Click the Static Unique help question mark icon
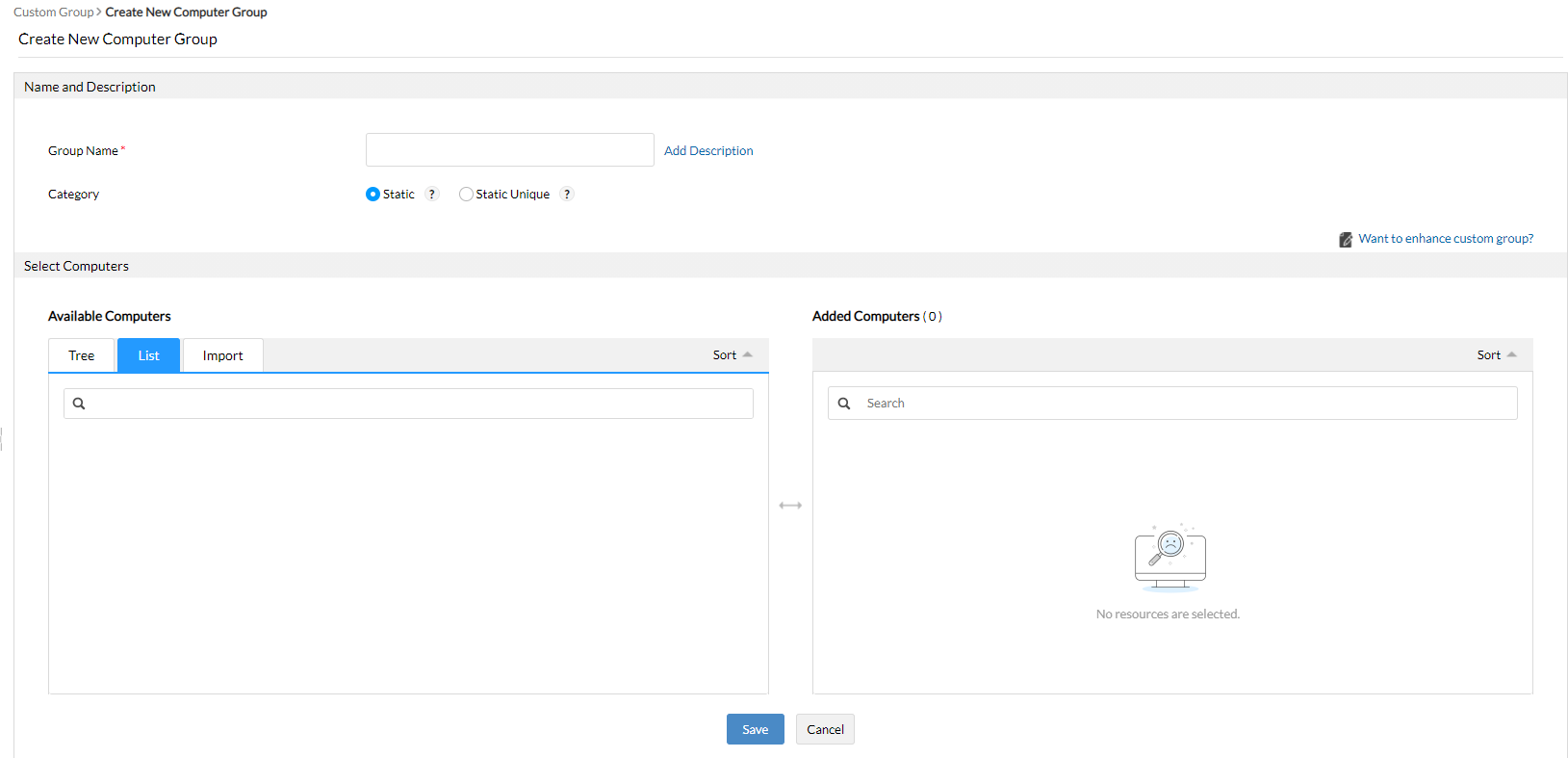This screenshot has width=1568, height=758. point(567,194)
